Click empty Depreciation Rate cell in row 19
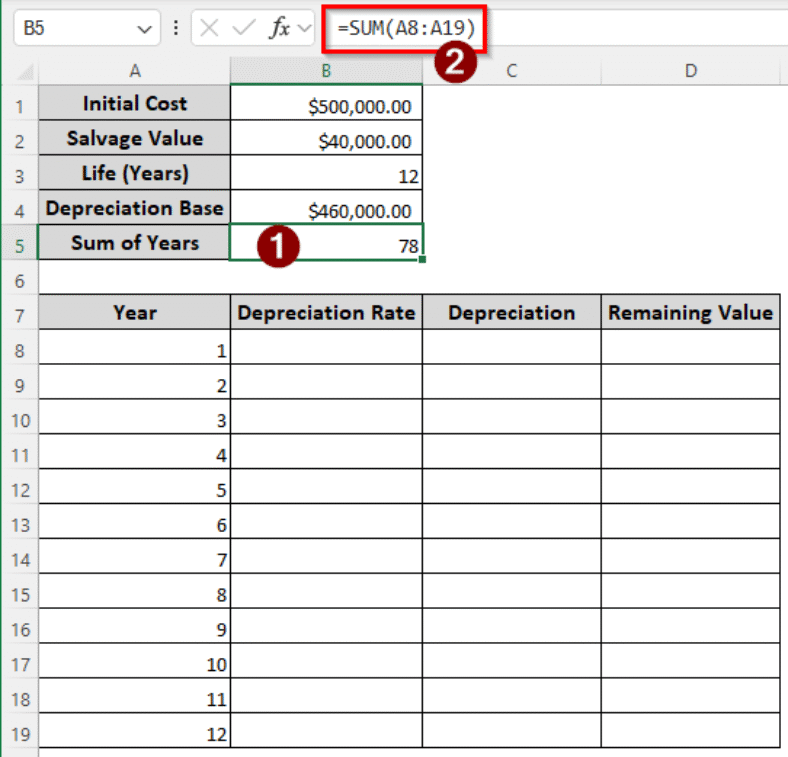Image resolution: width=788 pixels, height=757 pixels. point(326,730)
